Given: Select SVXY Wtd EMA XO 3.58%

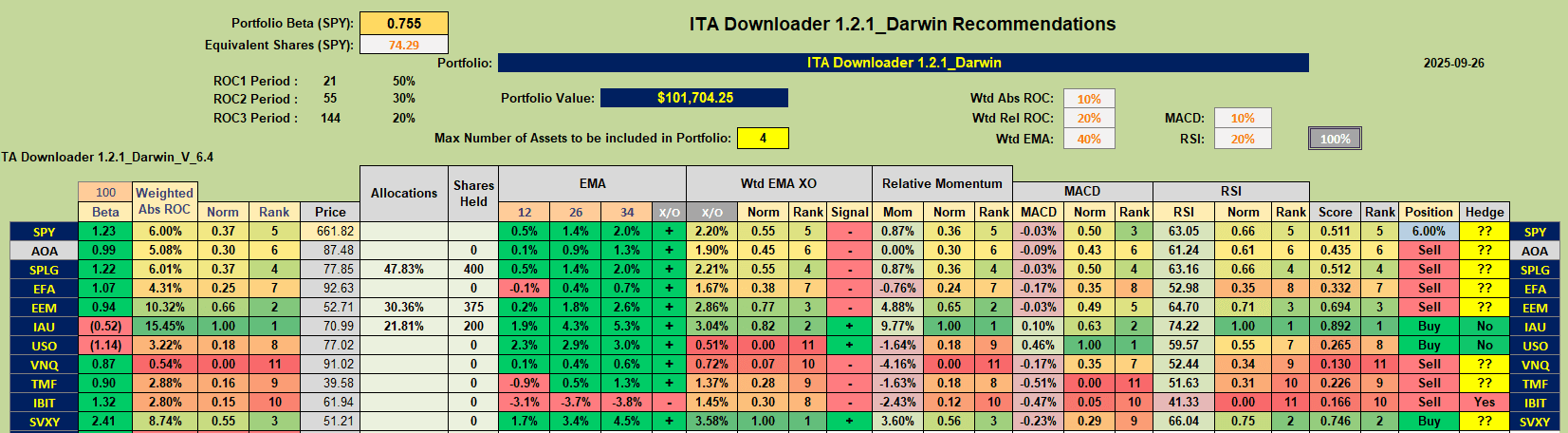Looking at the screenshot, I should [x=711, y=421].
